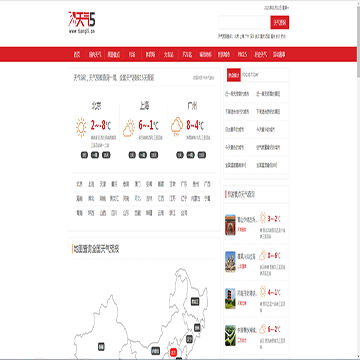Click last dark forecast button under Guangzhou
This screenshot has width=360, height=360.
[201, 155]
